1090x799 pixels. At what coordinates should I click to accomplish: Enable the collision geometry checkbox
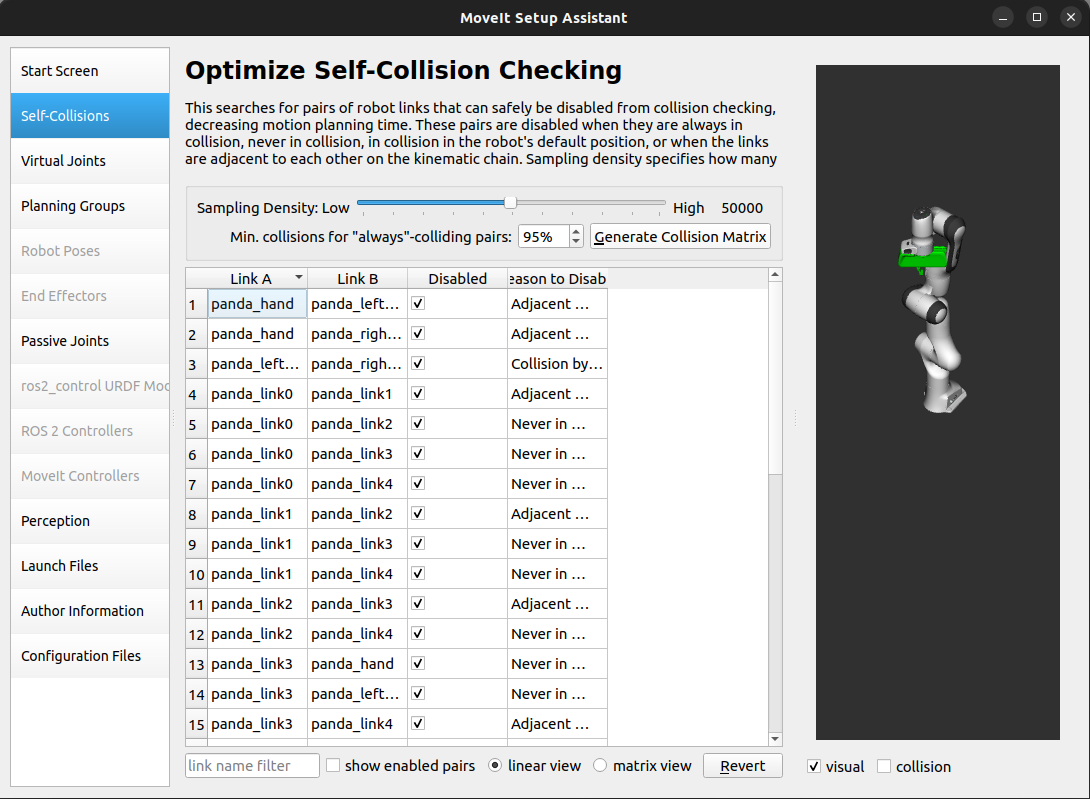(883, 766)
